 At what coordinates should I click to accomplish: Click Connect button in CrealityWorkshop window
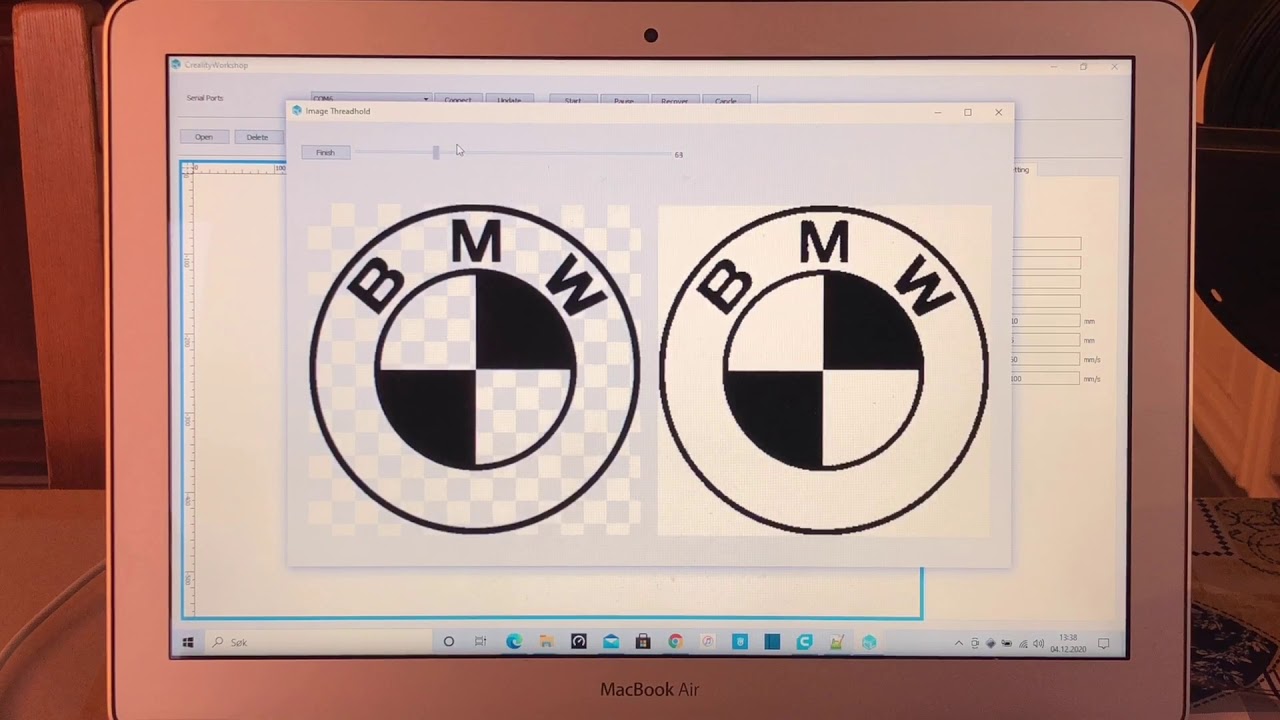[x=458, y=100]
